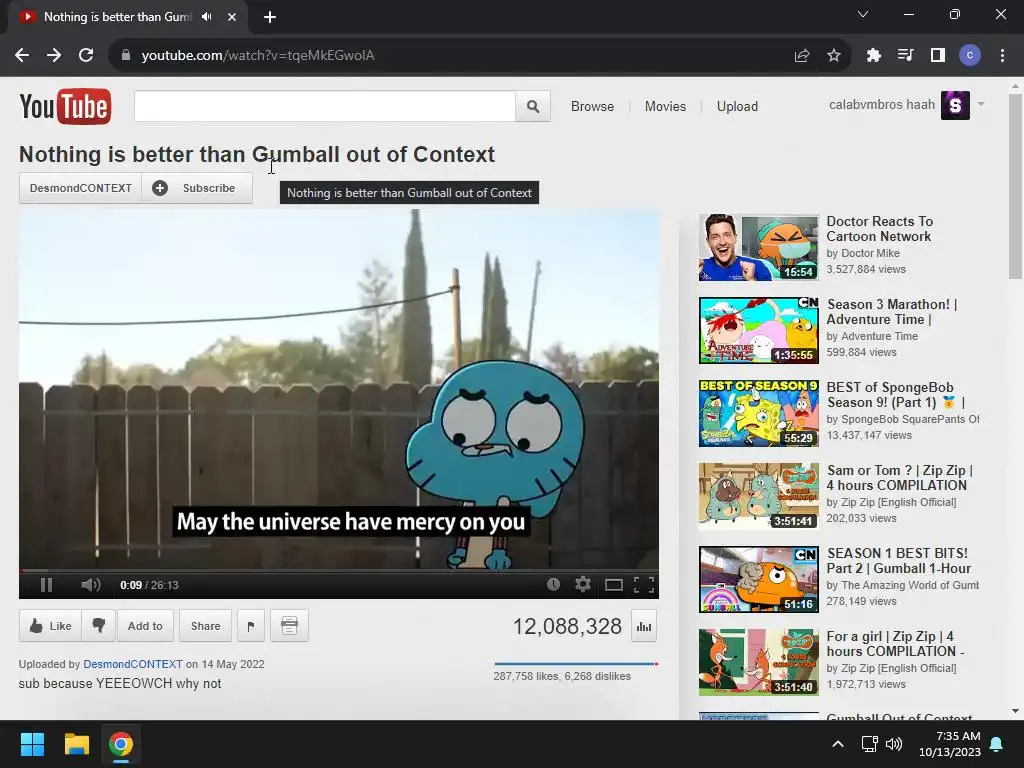Open the calabvmbros haah username link
Viewport: 1024px width, 768px height.
(882, 104)
